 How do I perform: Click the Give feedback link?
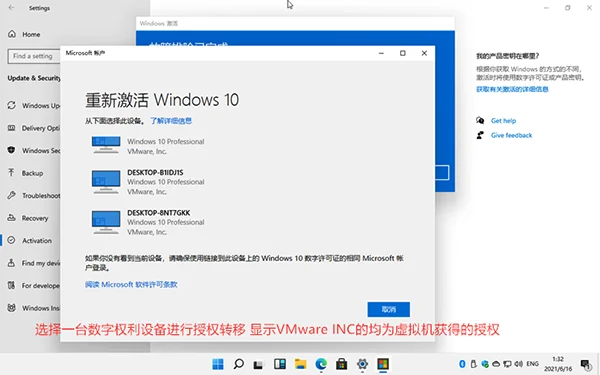pyautogui.click(x=511, y=135)
